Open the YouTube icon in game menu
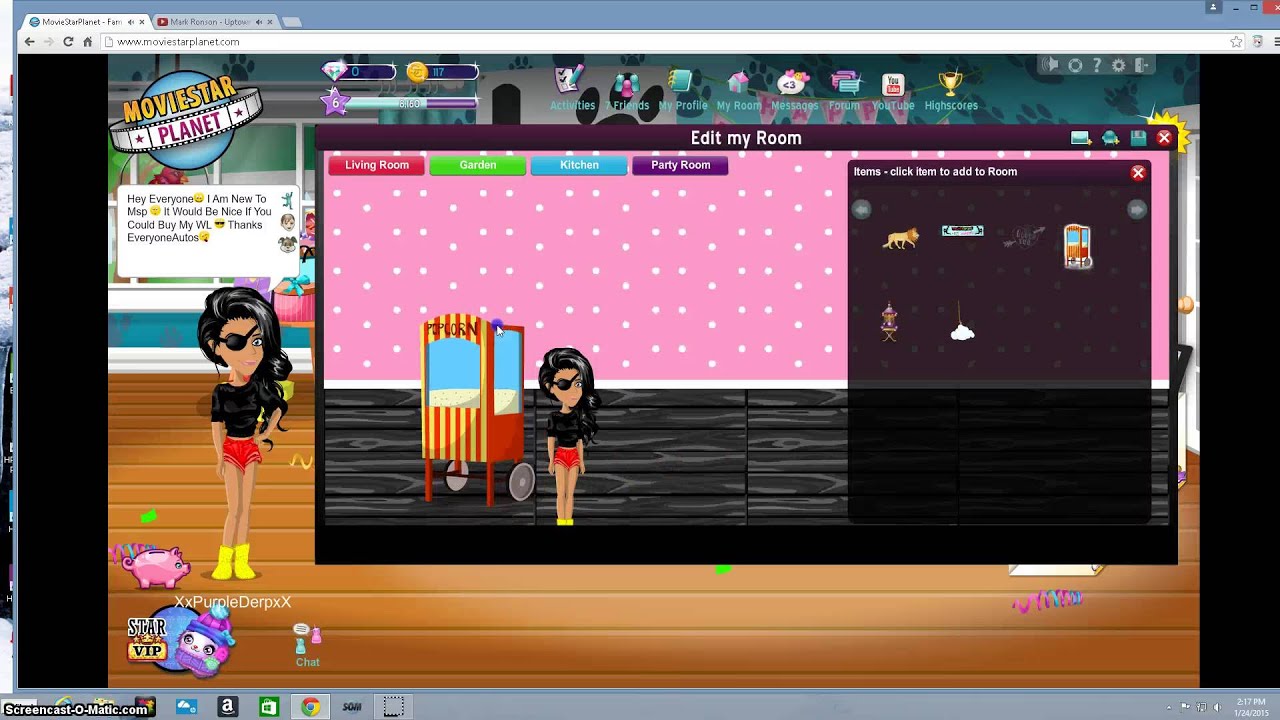Screen dimensions: 1280x720 [893, 84]
